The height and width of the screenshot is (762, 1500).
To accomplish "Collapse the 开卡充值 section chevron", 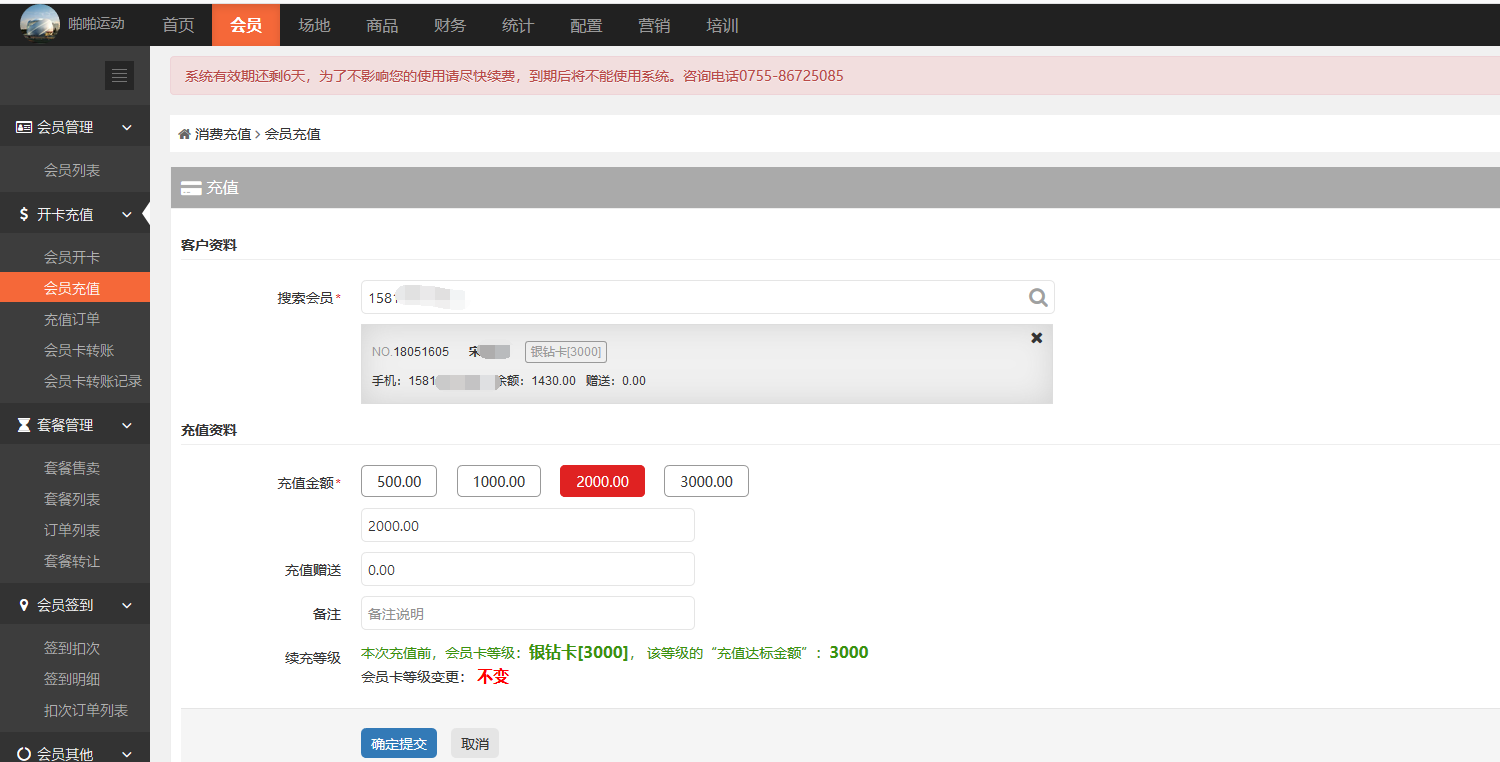I will [127, 214].
